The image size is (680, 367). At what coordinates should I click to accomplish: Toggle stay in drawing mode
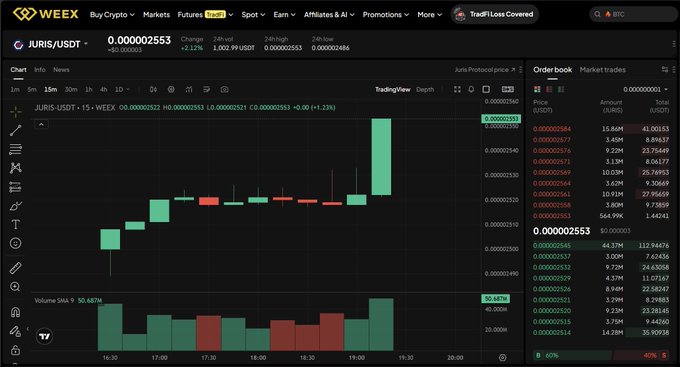(16, 331)
